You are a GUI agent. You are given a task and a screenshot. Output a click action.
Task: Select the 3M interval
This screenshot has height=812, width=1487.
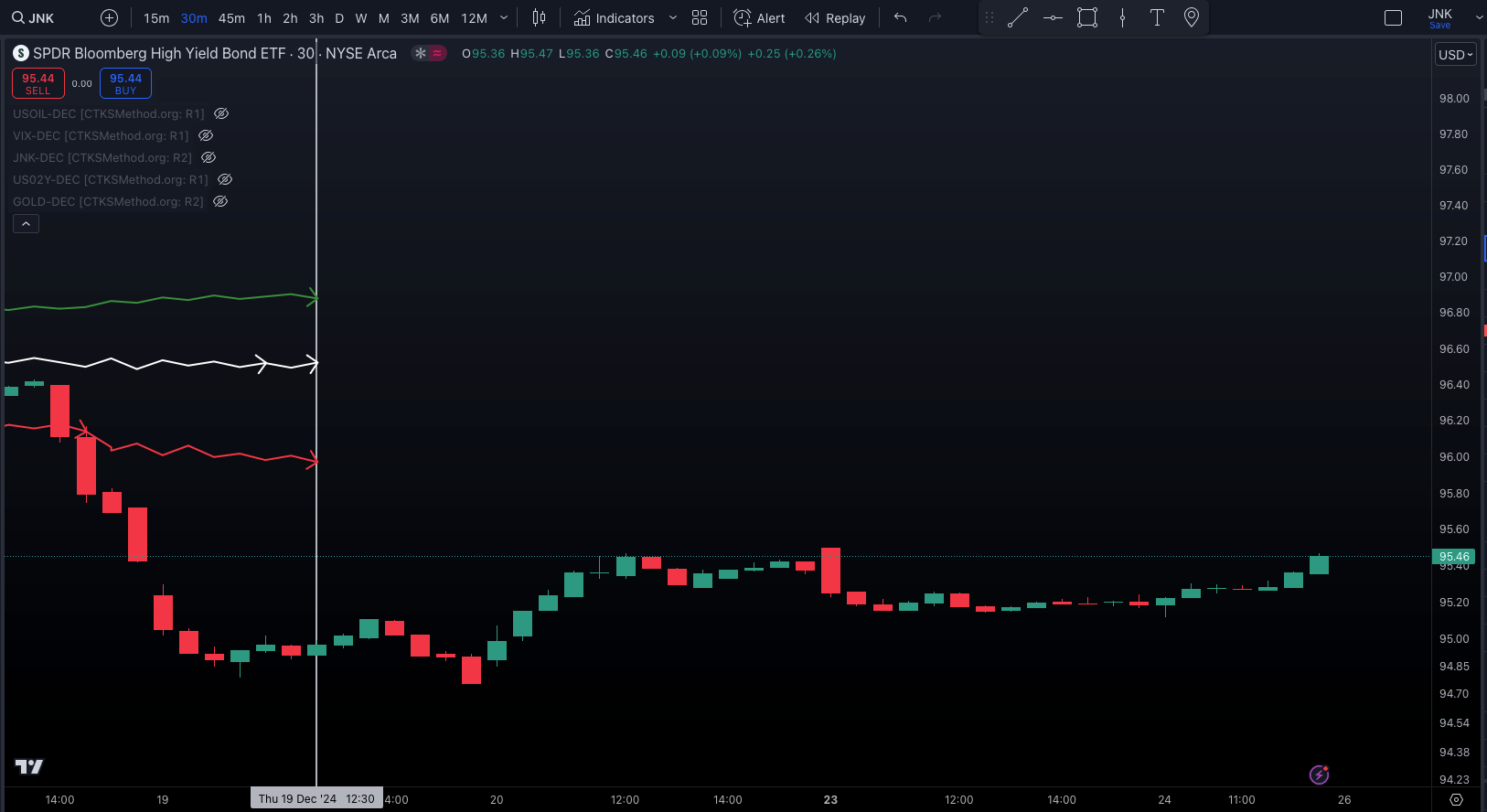[410, 18]
